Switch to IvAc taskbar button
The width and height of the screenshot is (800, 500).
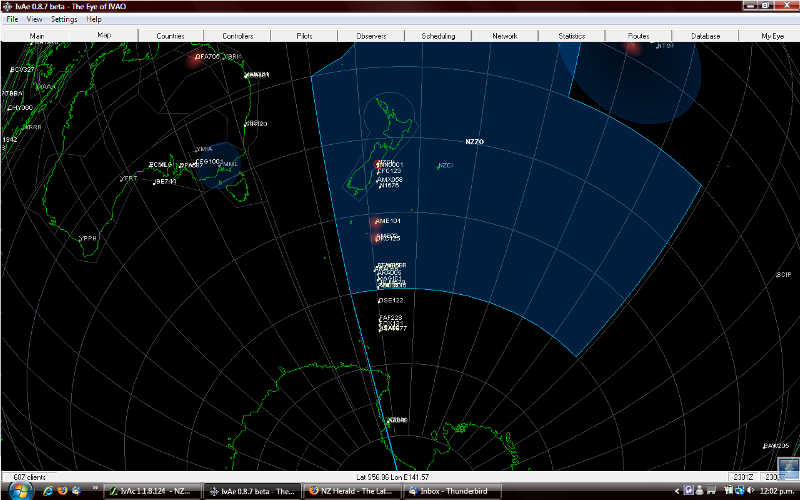coord(152,491)
